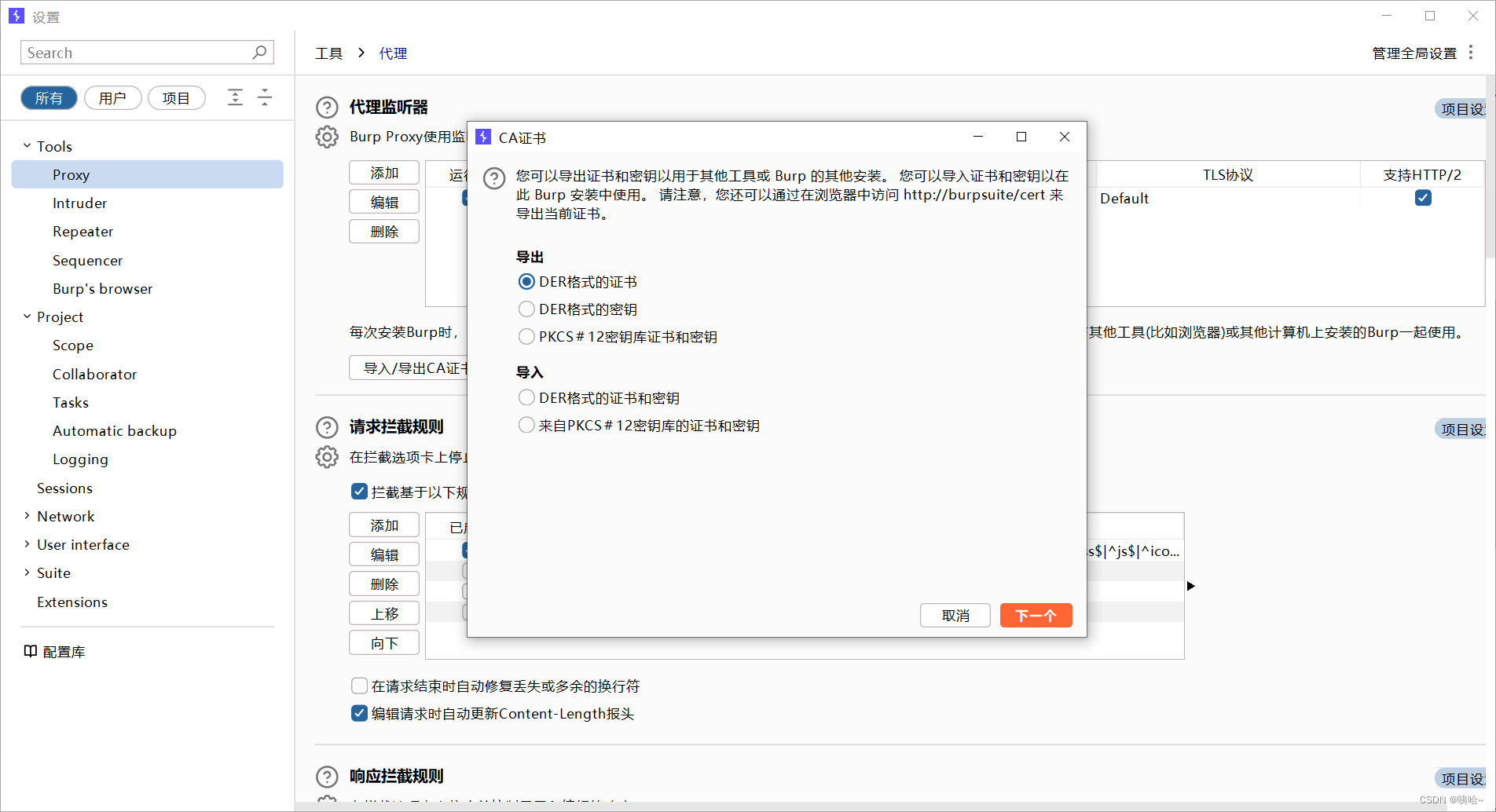The image size is (1496, 812).
Task: Click 取消 in the CA证书 dialog
Action: coord(955,616)
